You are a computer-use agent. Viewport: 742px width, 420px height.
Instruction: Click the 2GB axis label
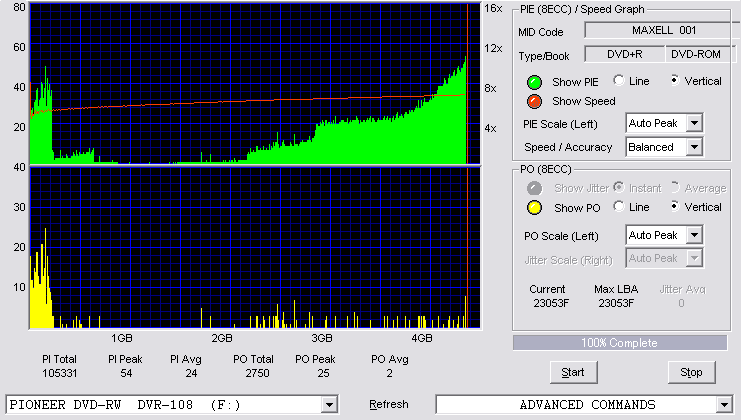[221, 338]
